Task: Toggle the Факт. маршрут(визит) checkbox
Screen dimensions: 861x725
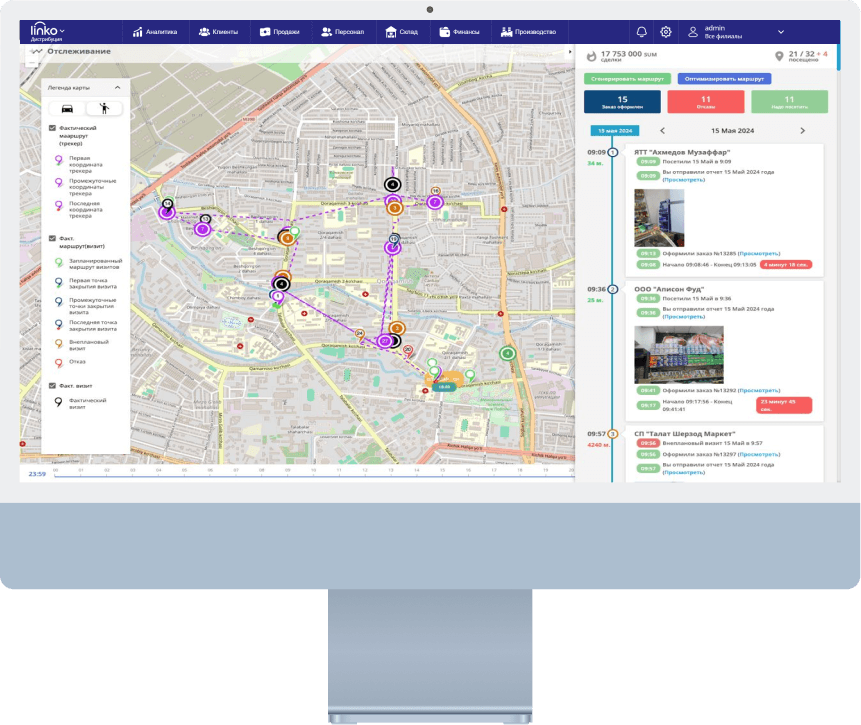Action: (x=52, y=238)
